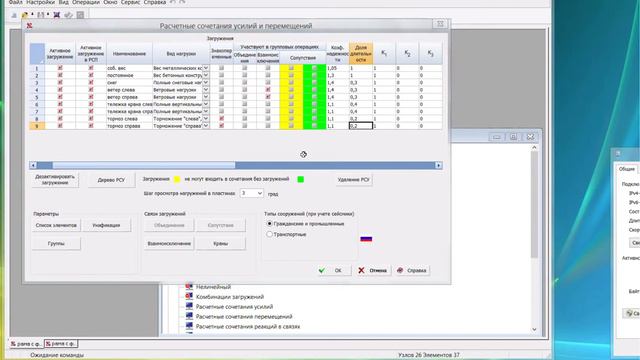
Task: Open the Справка menu in menu bar
Action: pyautogui.click(x=155, y=2)
